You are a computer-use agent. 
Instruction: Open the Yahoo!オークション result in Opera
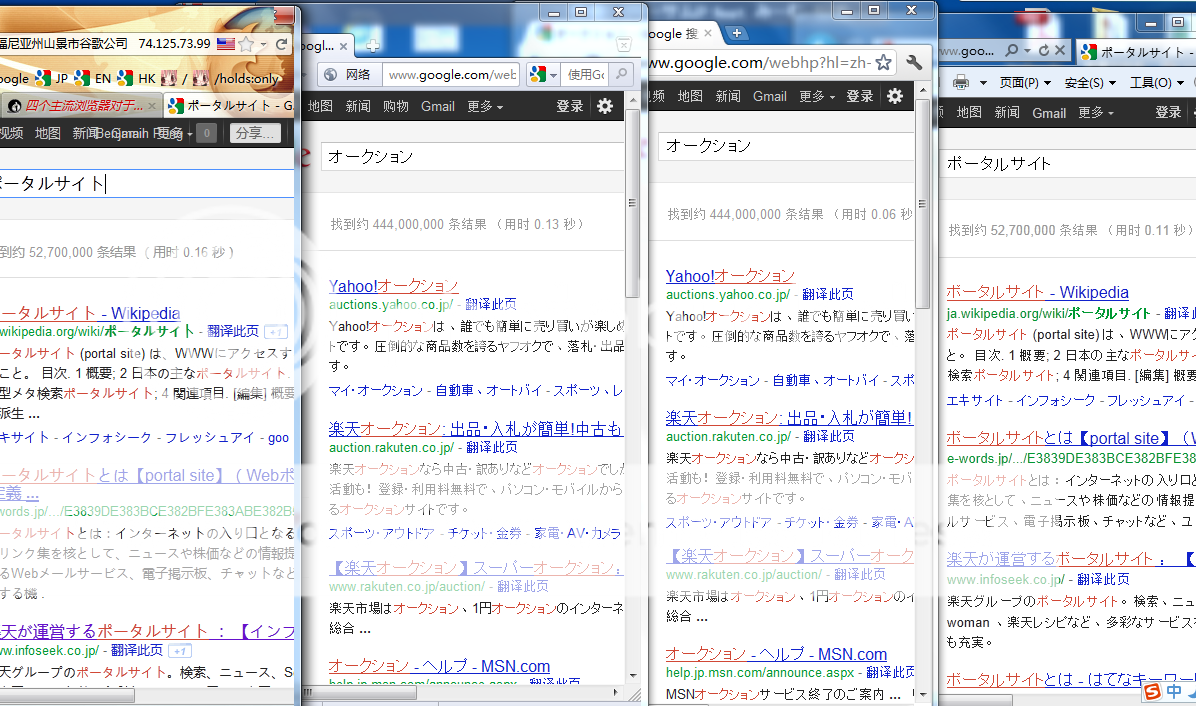pyautogui.click(x=394, y=286)
